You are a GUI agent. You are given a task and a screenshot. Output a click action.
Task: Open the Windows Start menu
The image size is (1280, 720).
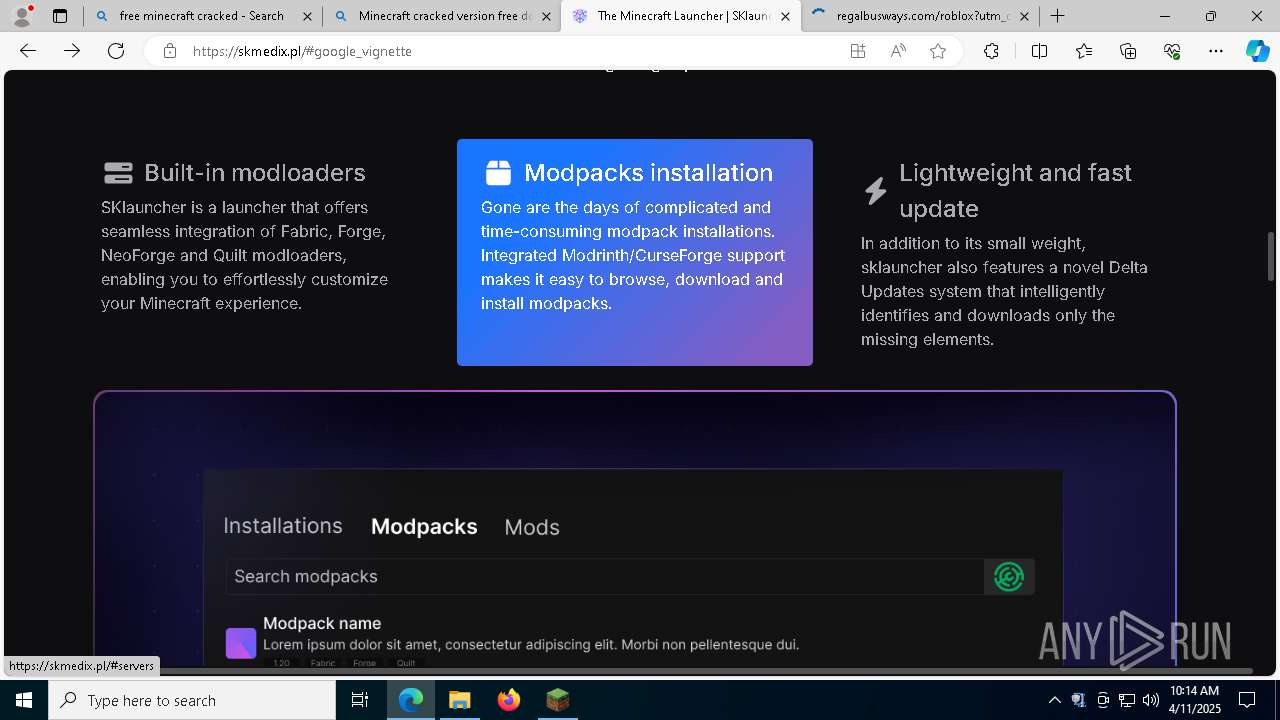coord(24,700)
